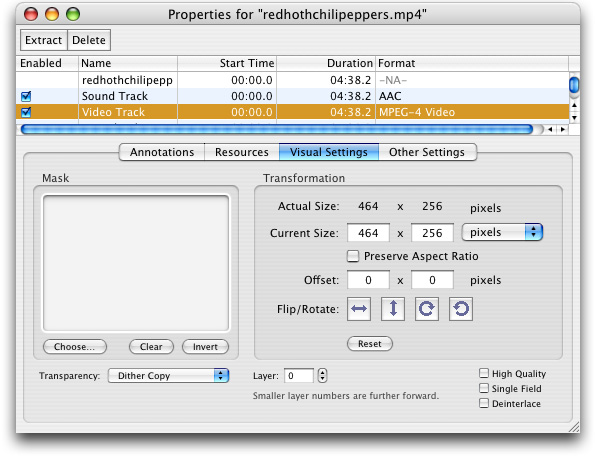This screenshot has width=595, height=456.
Task: Open the Other Settings tab
Action: coord(427,152)
